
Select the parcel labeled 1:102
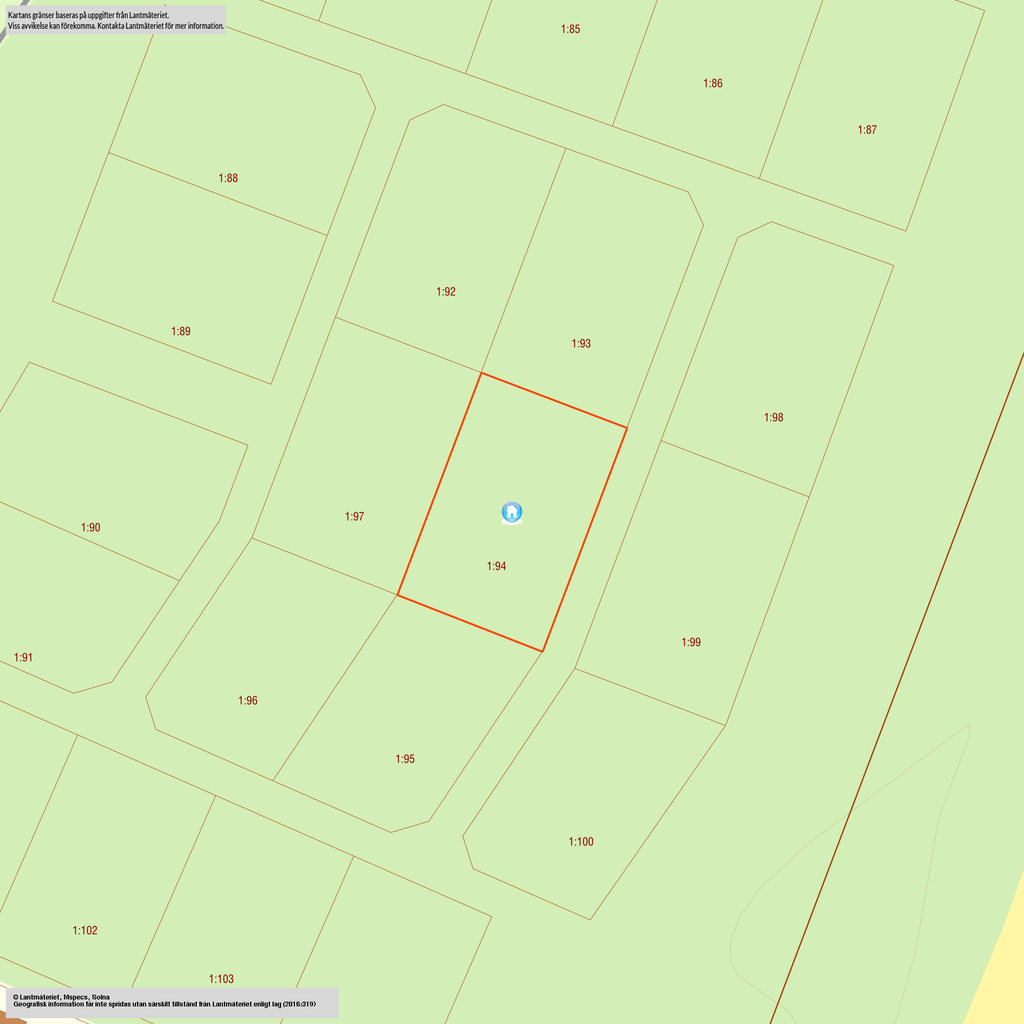[85, 930]
